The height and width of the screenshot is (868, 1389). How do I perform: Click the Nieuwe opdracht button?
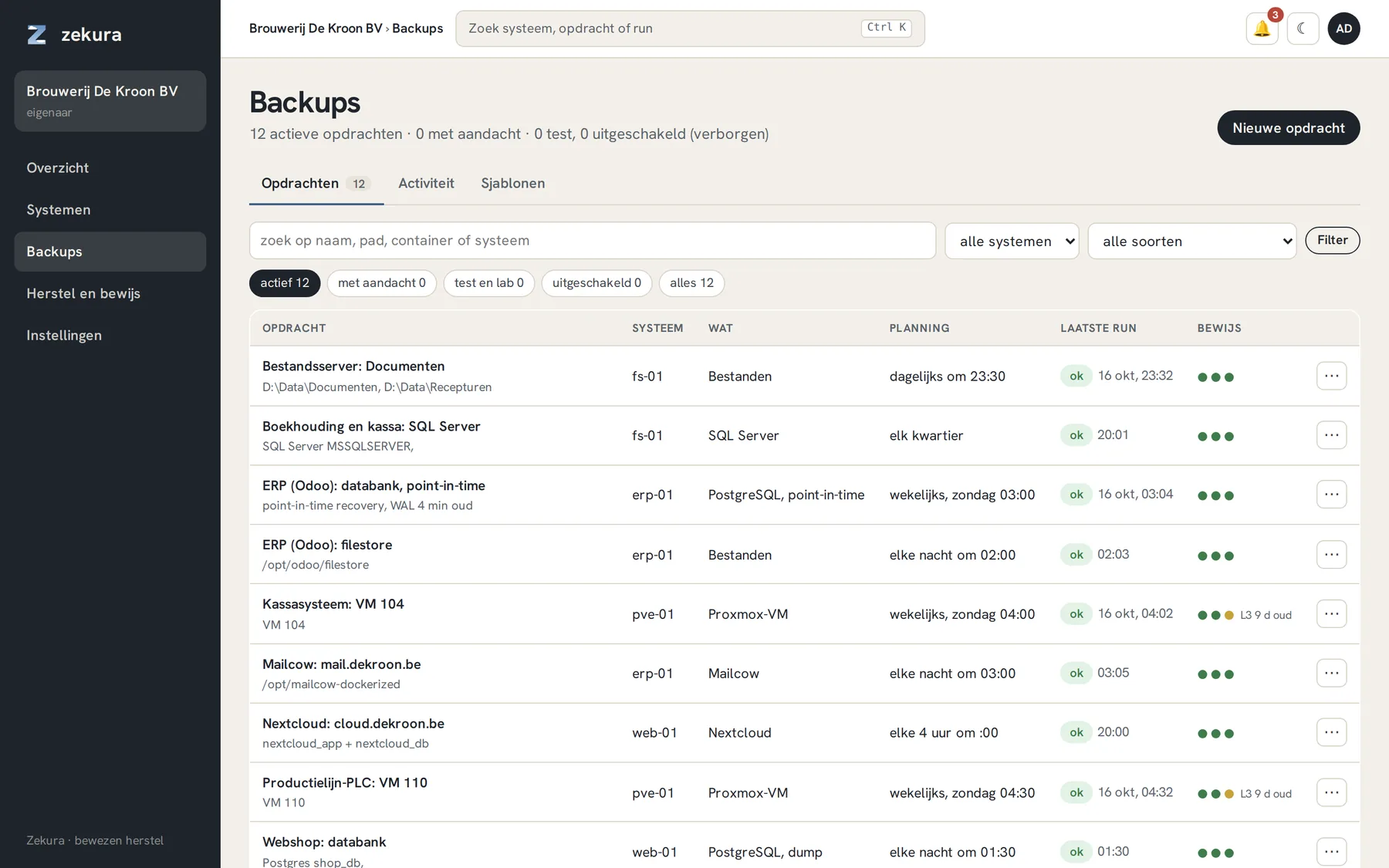coord(1288,128)
